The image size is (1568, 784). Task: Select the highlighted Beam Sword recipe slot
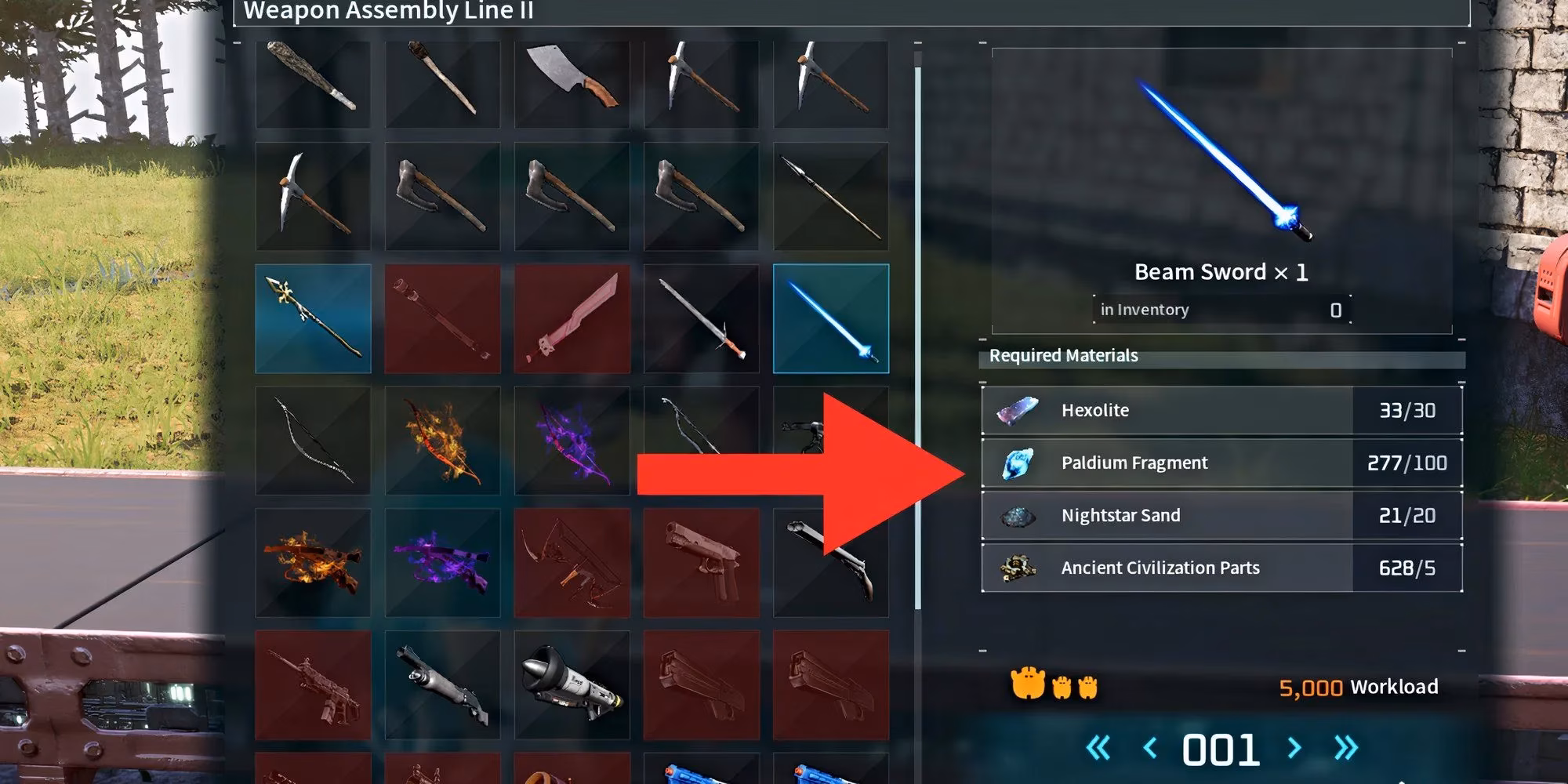[x=830, y=318]
